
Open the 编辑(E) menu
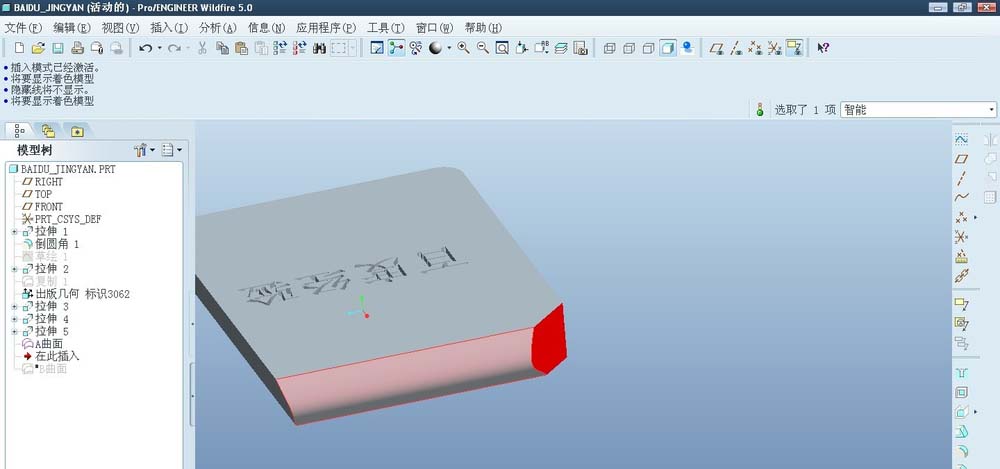click(72, 28)
